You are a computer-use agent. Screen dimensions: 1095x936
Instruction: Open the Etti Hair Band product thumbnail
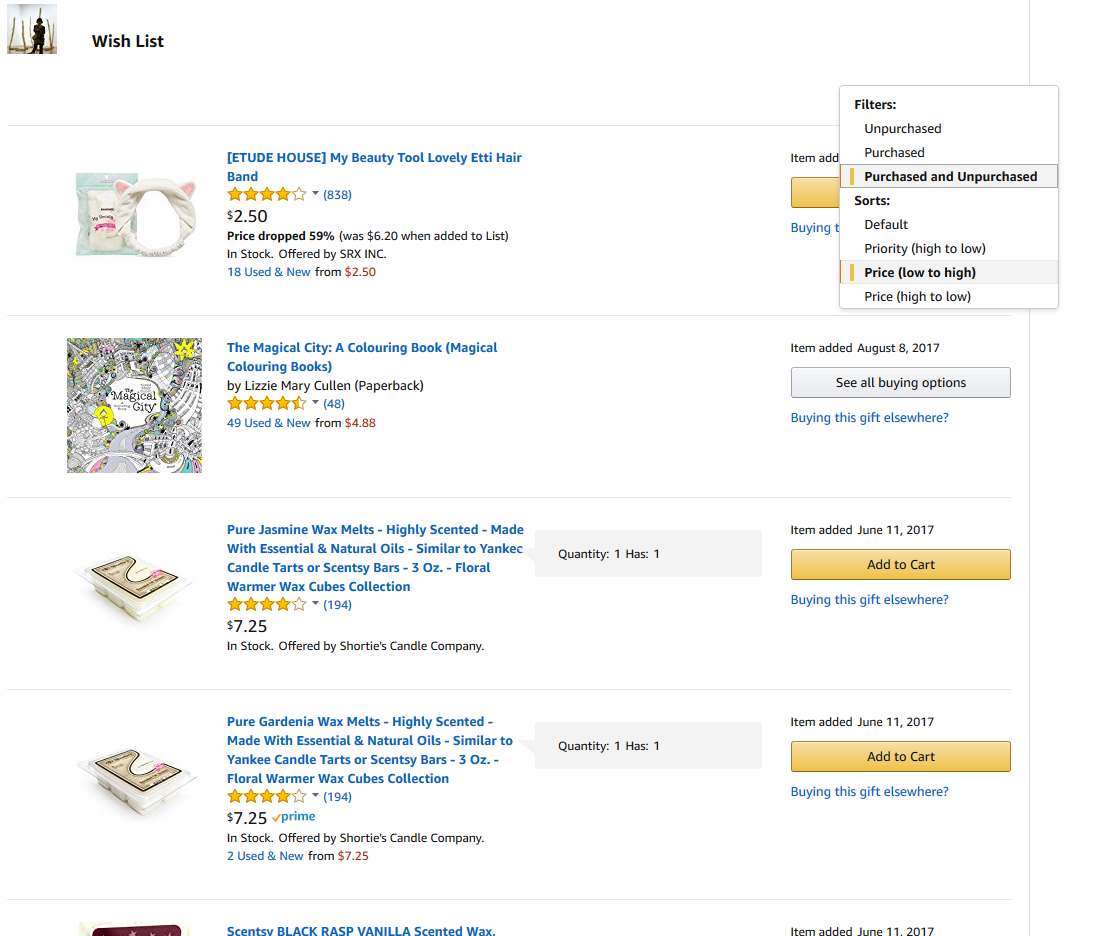(136, 215)
